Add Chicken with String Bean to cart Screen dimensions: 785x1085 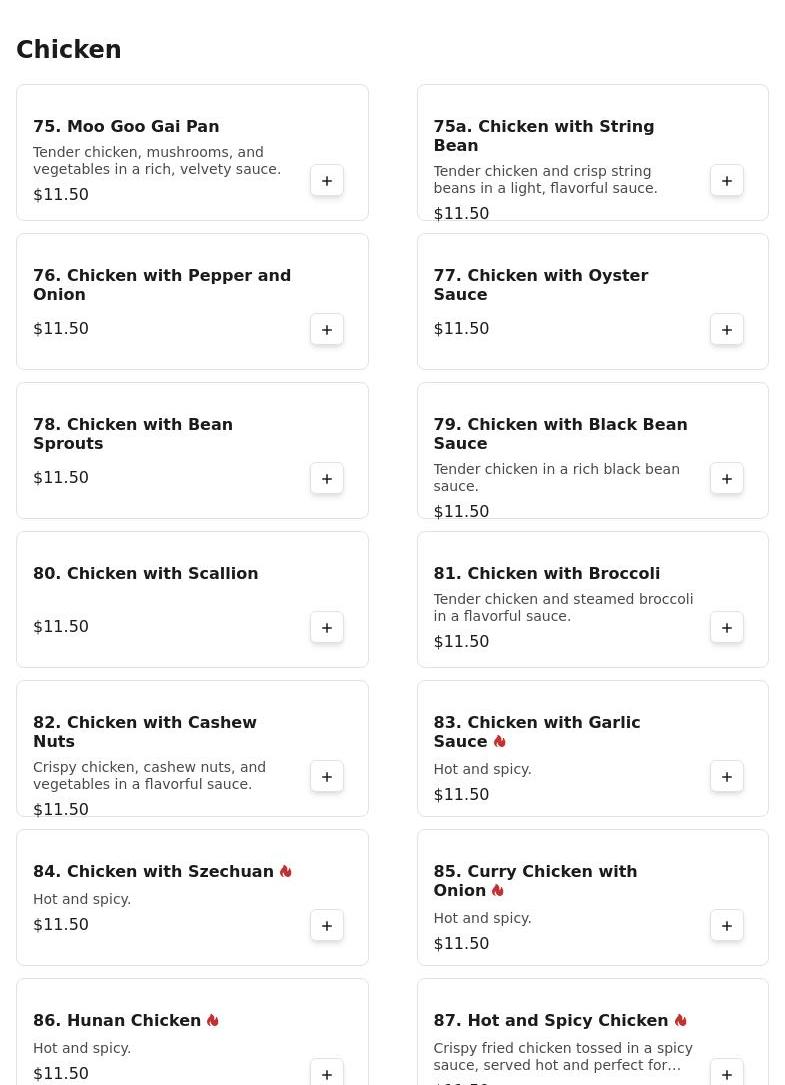727,181
